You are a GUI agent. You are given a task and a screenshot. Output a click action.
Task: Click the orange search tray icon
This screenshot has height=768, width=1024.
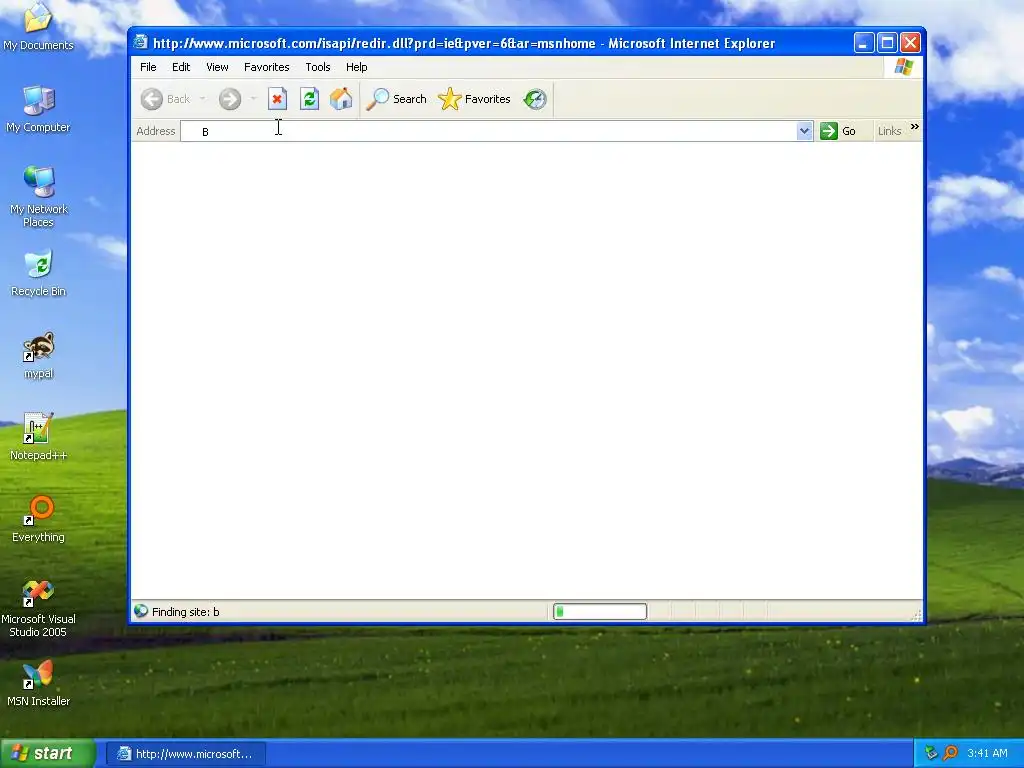[950, 754]
